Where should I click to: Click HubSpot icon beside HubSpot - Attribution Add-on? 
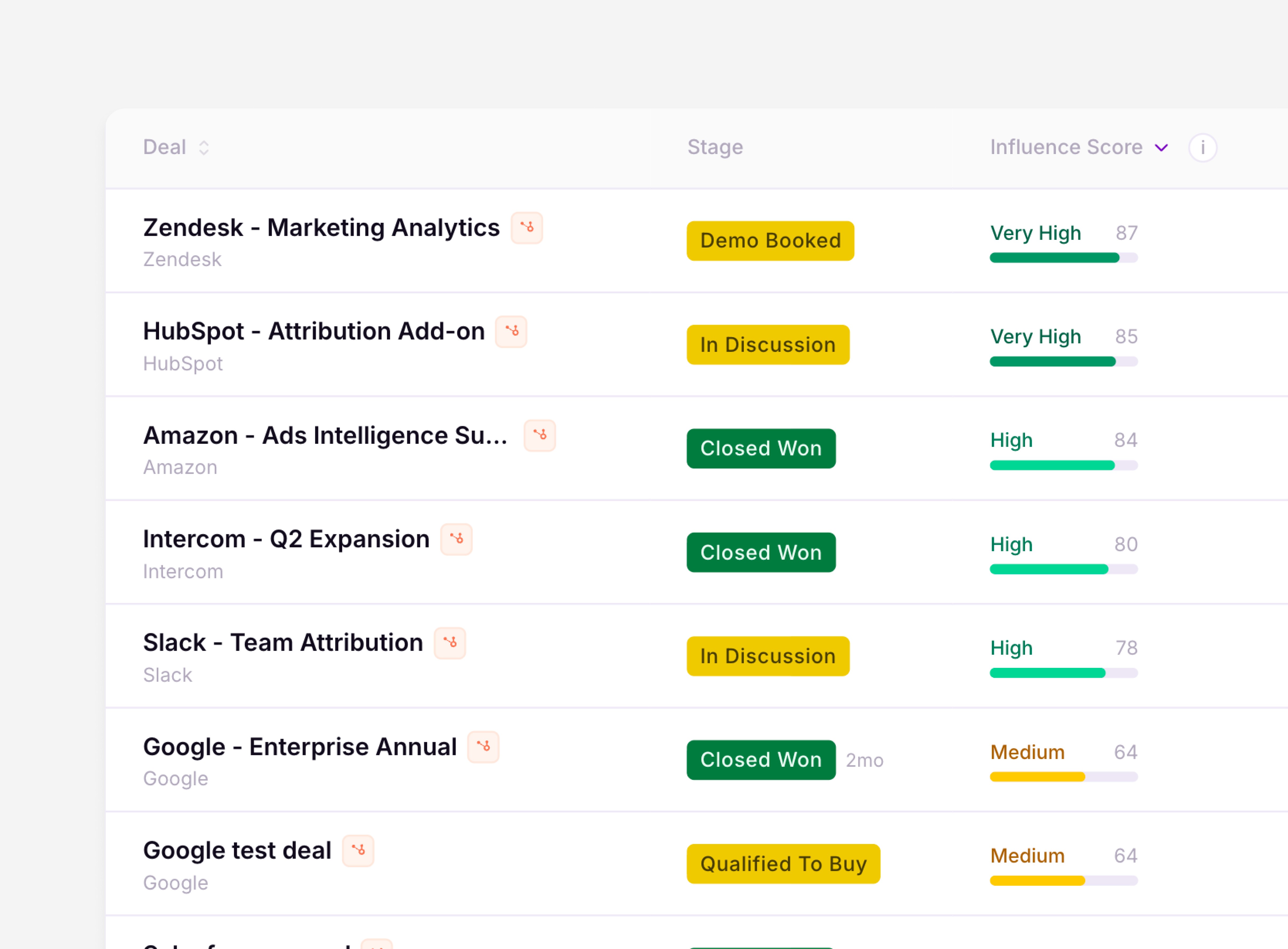(x=511, y=332)
